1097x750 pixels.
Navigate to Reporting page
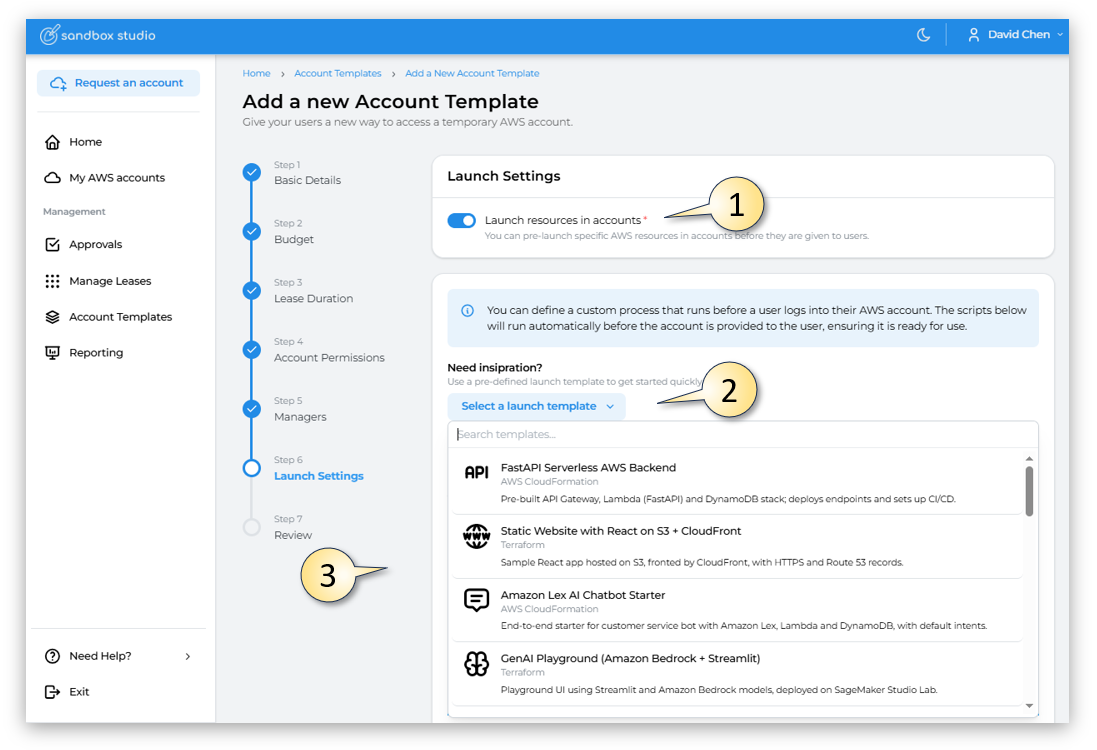(96, 353)
